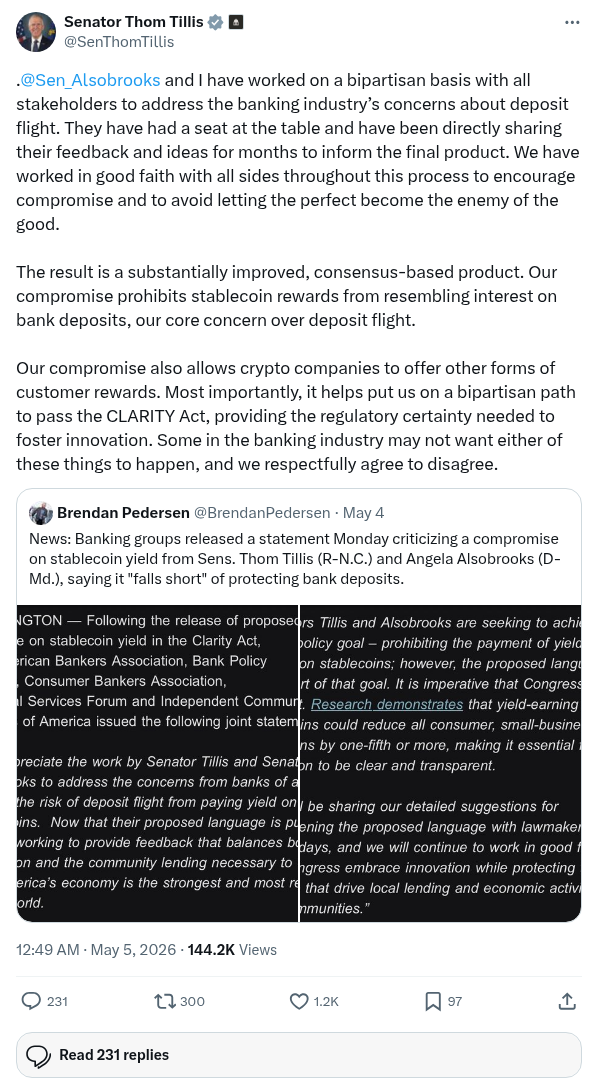Click the reply speech bubble icon

tap(31, 1001)
